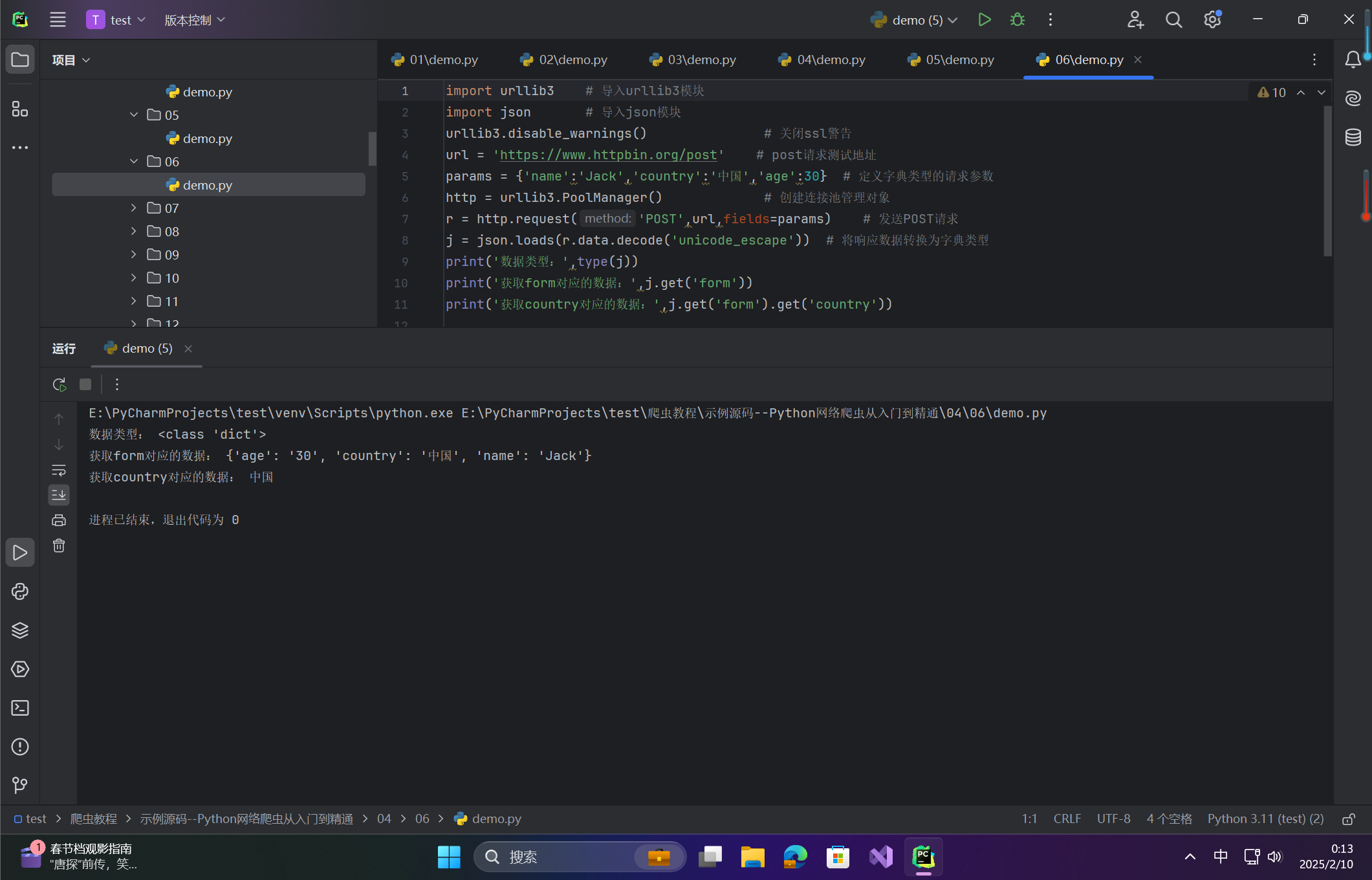1372x880 pixels.
Task: Rerun demo in run panel
Action: coord(60,385)
